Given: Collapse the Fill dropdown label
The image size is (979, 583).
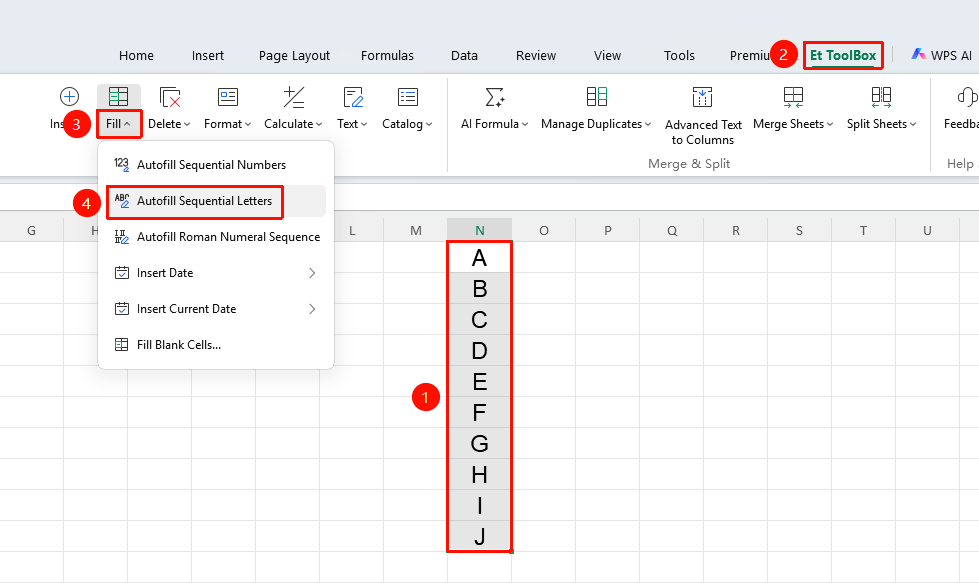Looking at the screenshot, I should (x=118, y=124).
